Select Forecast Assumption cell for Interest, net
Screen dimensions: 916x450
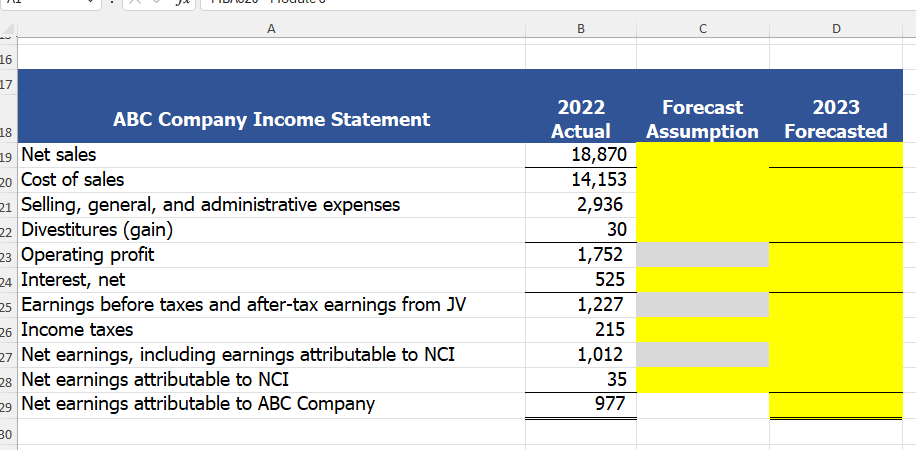pyautogui.click(x=703, y=281)
